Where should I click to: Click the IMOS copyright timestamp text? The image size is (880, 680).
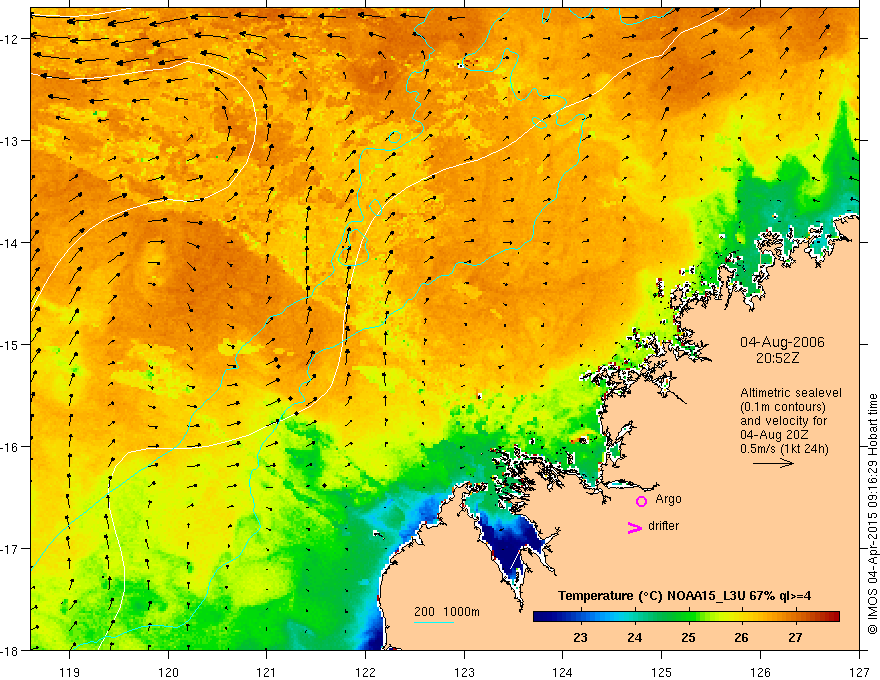[873, 514]
